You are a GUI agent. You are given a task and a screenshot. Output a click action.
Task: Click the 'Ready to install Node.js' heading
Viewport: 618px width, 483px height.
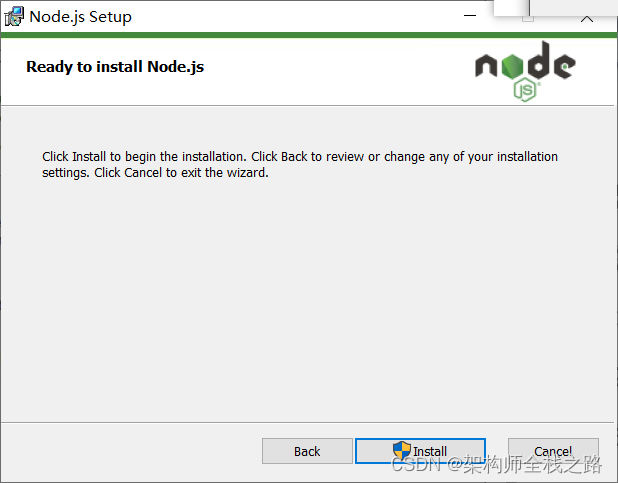(115, 67)
